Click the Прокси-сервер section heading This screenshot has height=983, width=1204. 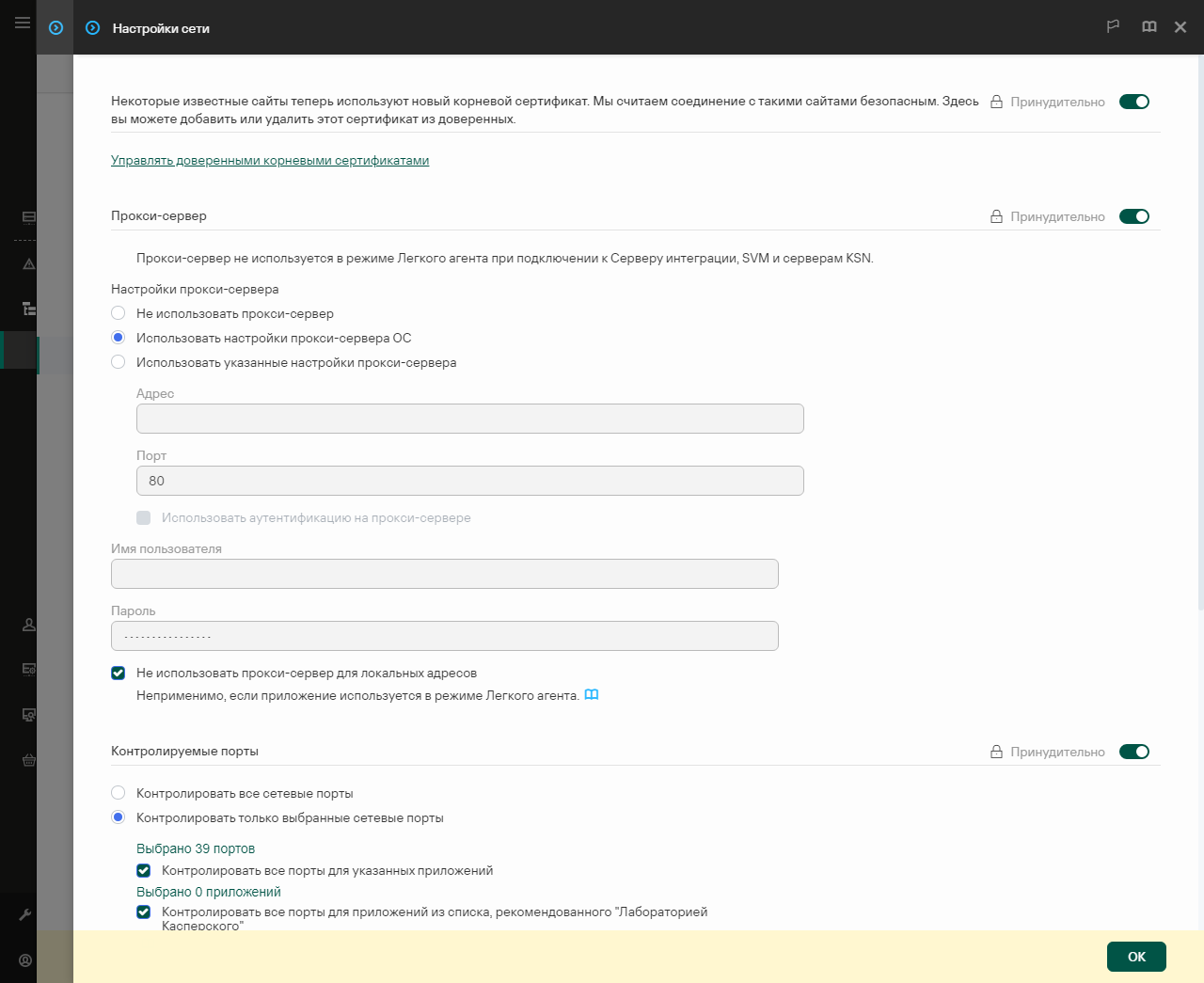[159, 215]
